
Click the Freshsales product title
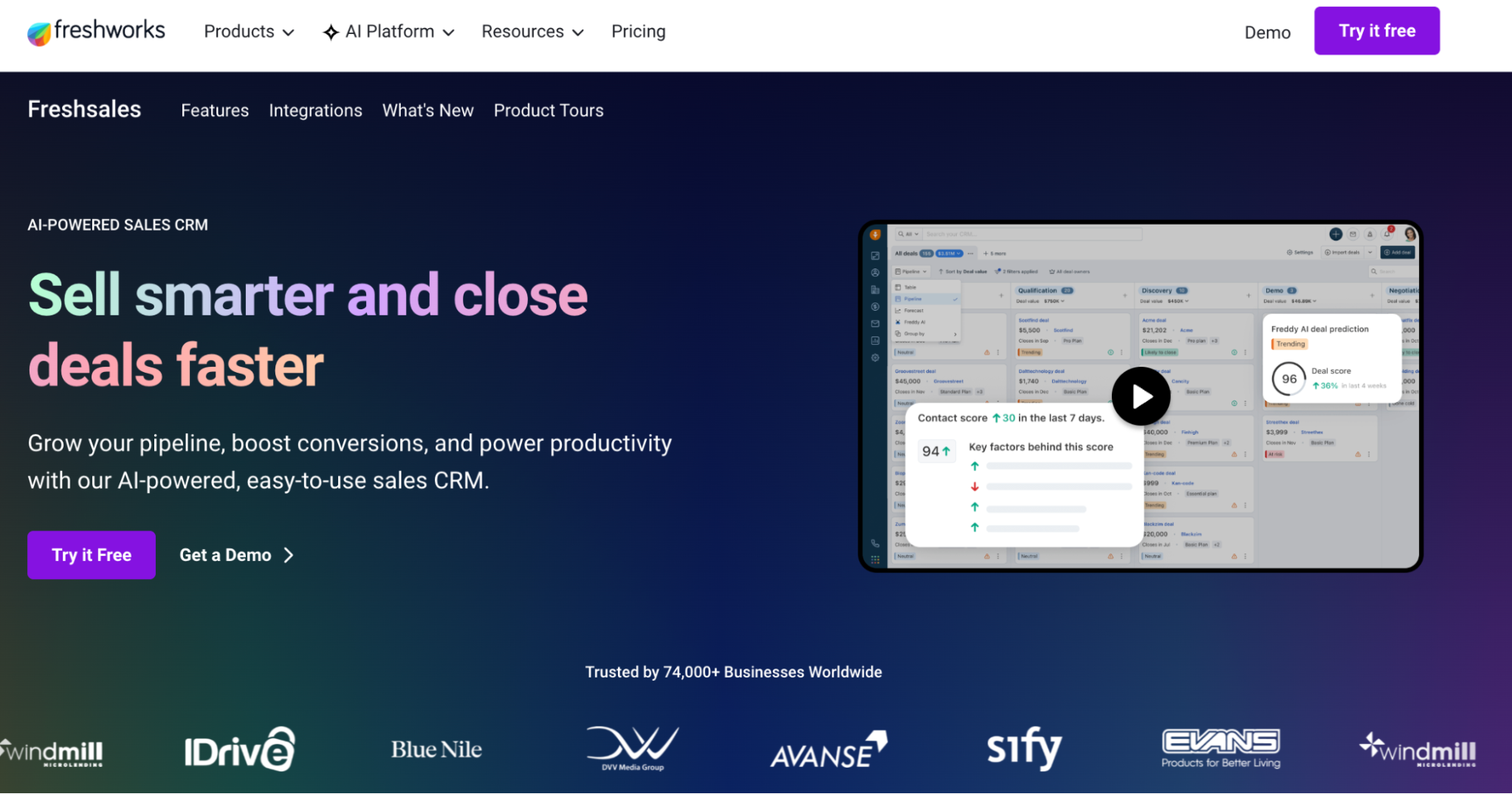85,110
